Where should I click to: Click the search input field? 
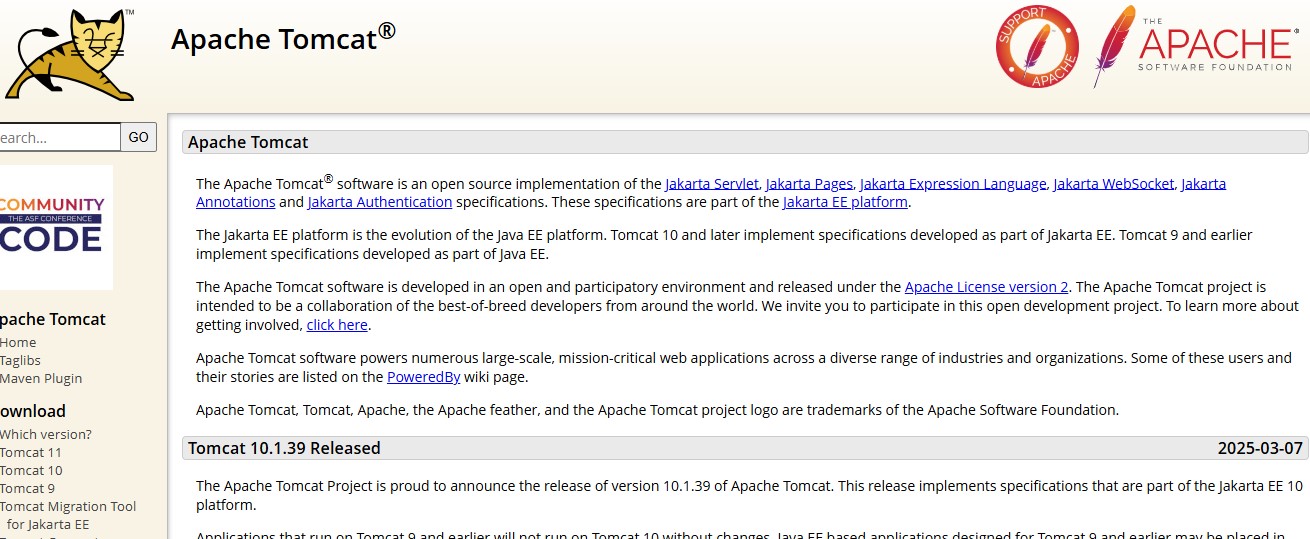click(59, 137)
